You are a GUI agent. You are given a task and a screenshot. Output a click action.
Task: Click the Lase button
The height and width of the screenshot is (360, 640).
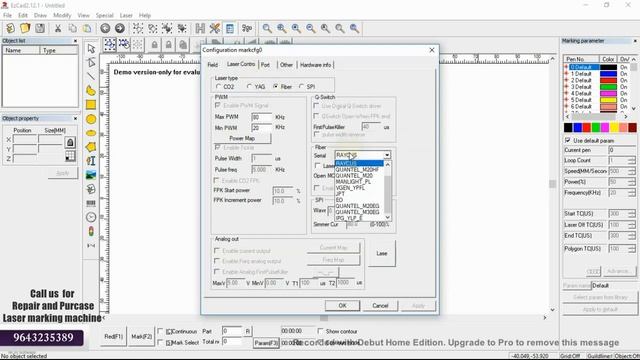[382, 253]
